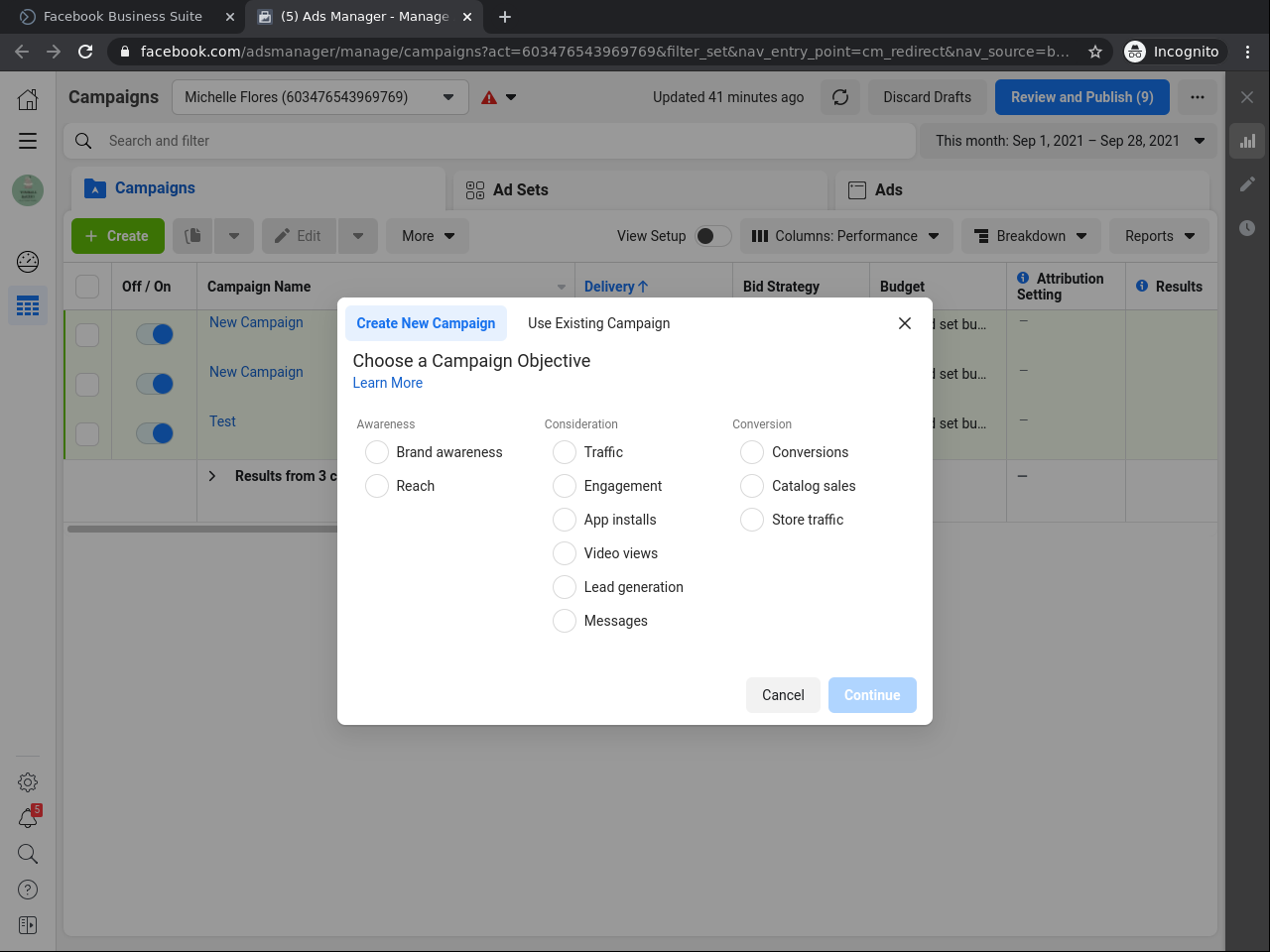Screen dimensions: 1270x952
Task: Go back with the browser back arrow
Action: [22, 52]
